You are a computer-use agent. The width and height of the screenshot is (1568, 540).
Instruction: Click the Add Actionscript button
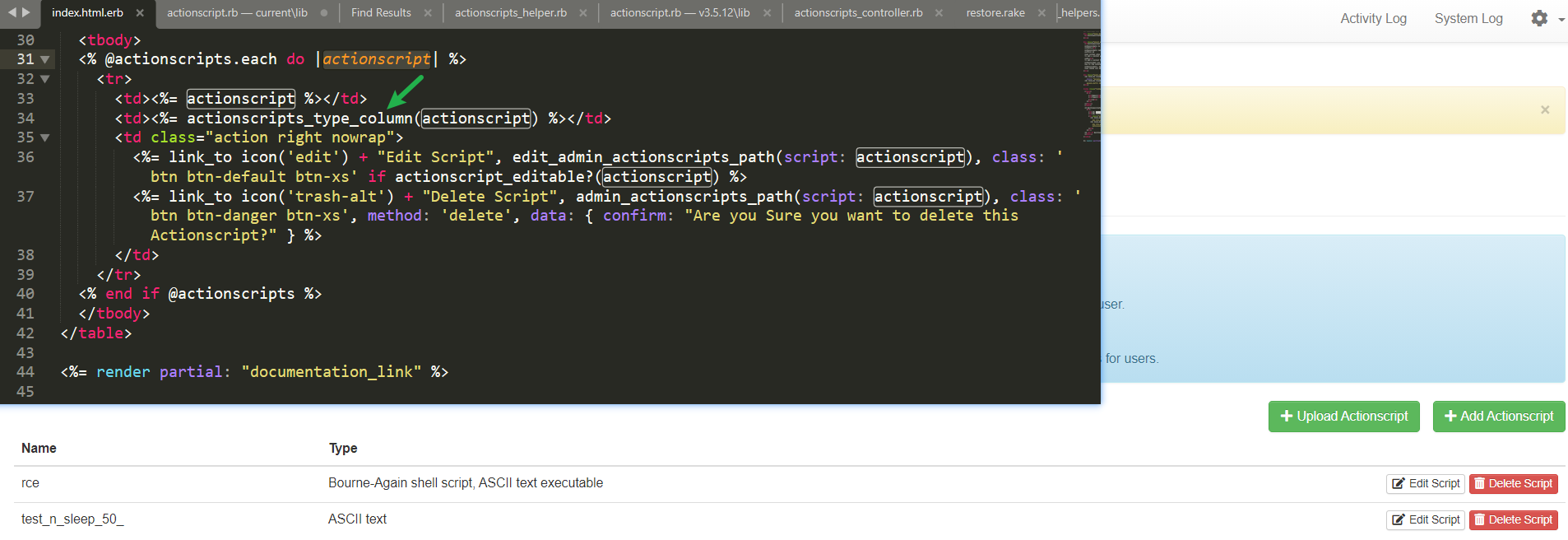[x=1499, y=417]
